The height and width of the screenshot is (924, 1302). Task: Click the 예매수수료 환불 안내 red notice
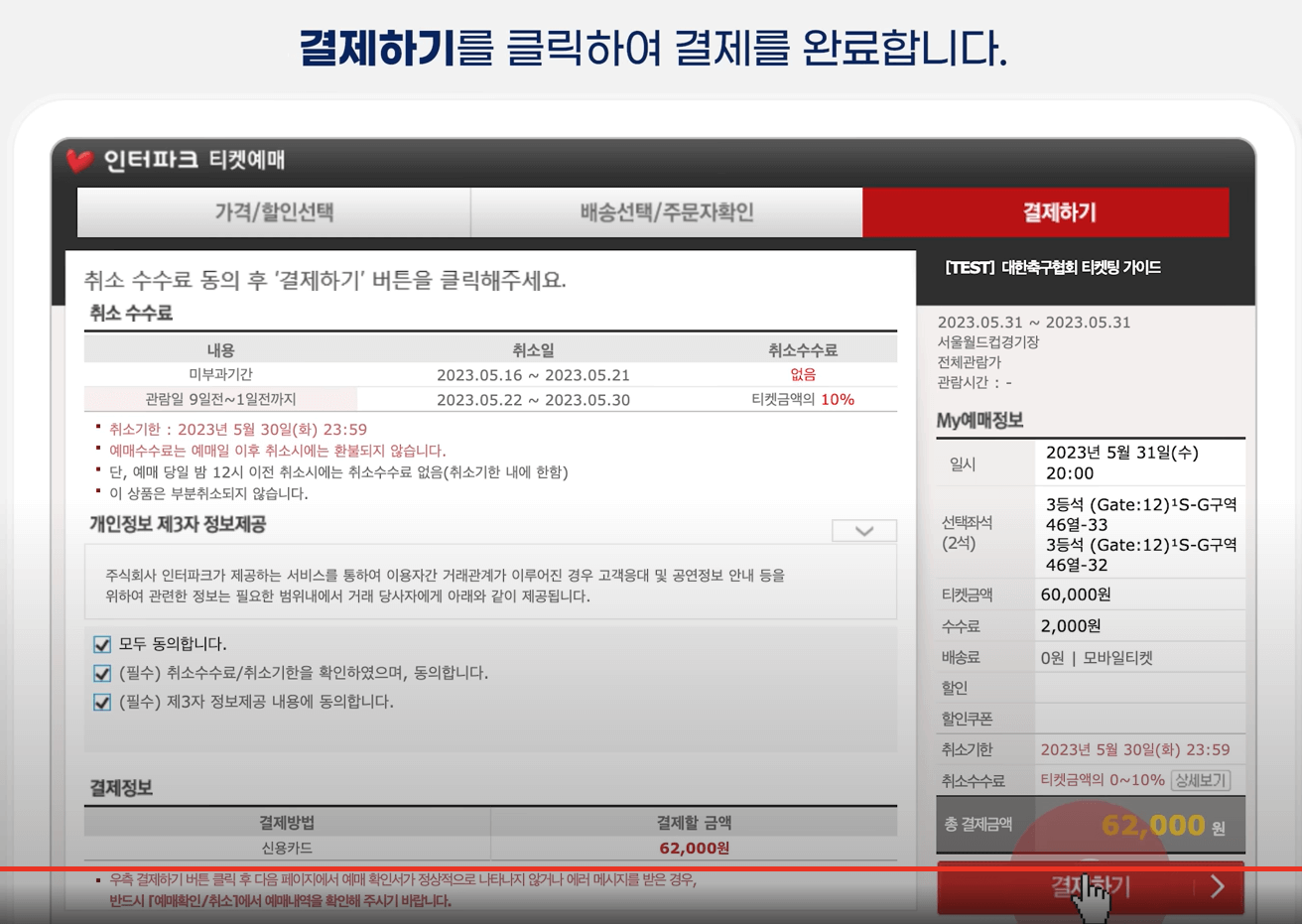click(x=278, y=451)
